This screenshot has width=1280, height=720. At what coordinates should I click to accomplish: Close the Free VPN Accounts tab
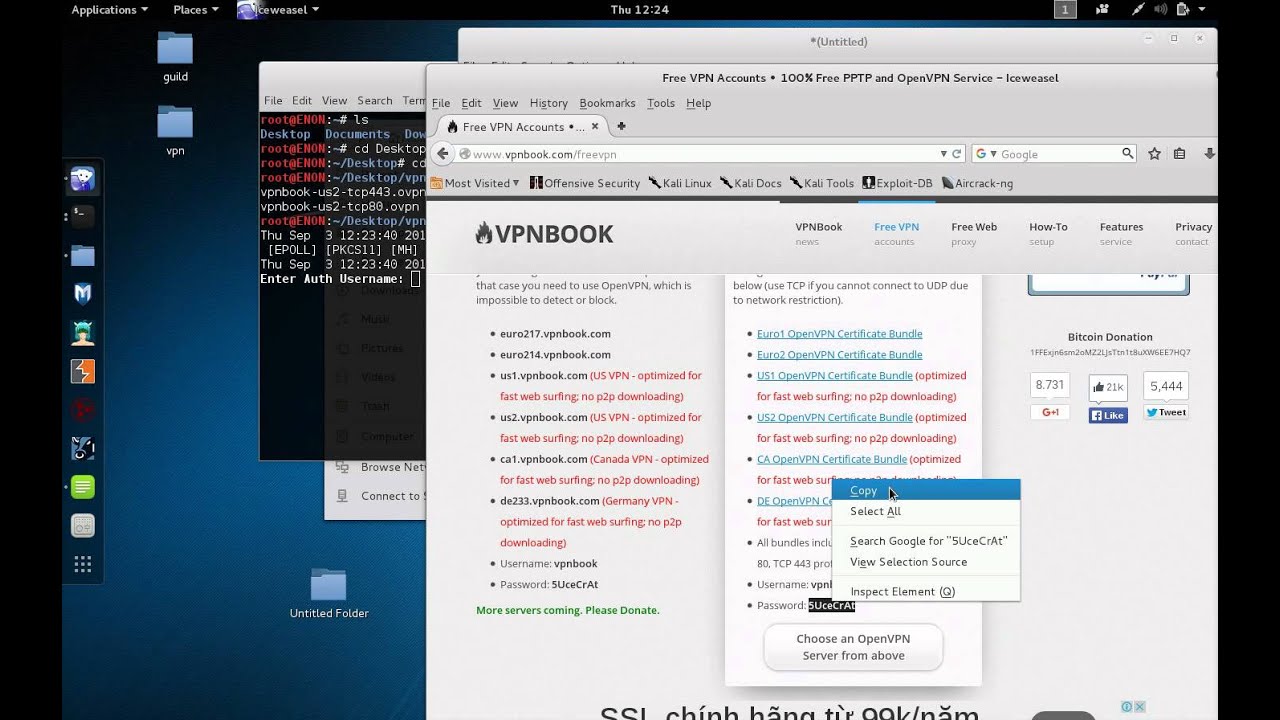click(595, 126)
